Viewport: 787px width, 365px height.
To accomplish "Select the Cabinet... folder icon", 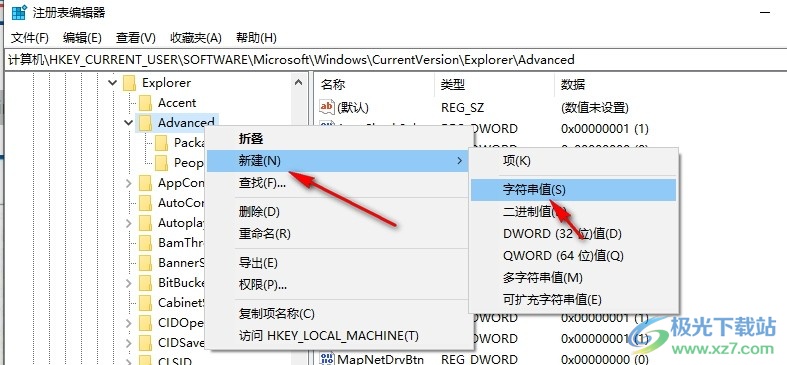I will click(146, 303).
